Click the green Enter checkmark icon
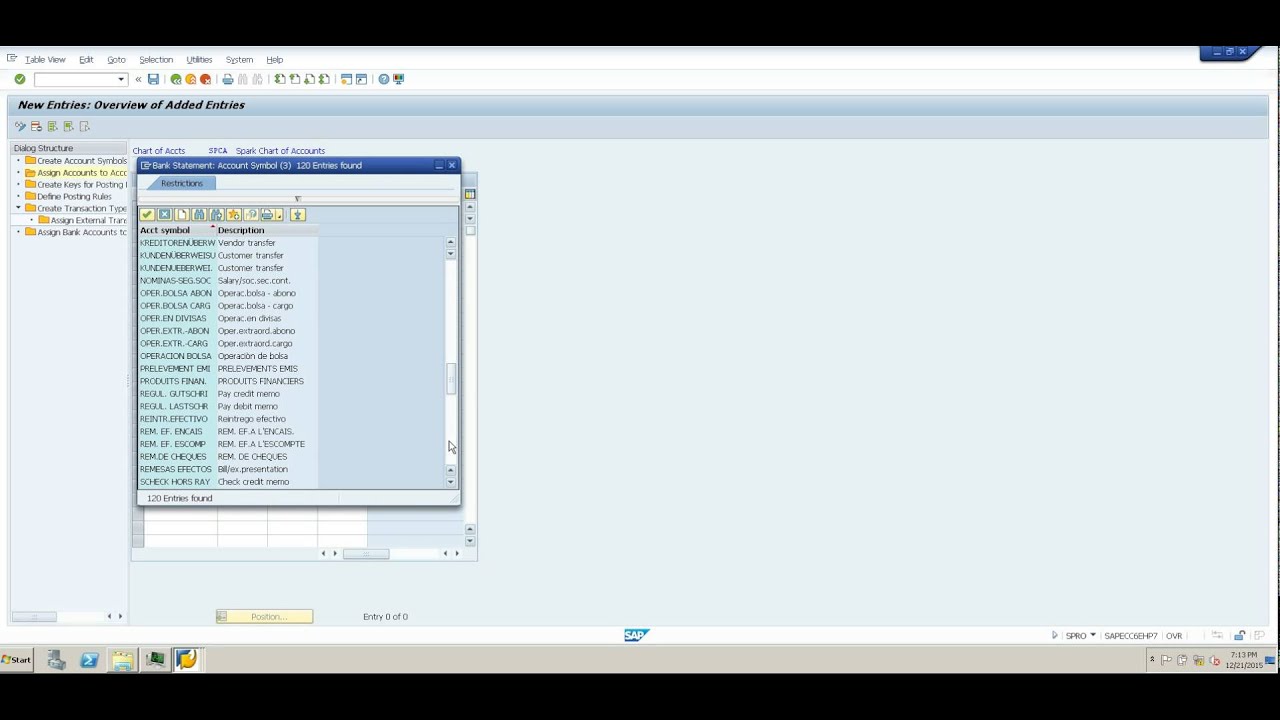Image resolution: width=1280 pixels, height=720 pixels. click(19, 79)
